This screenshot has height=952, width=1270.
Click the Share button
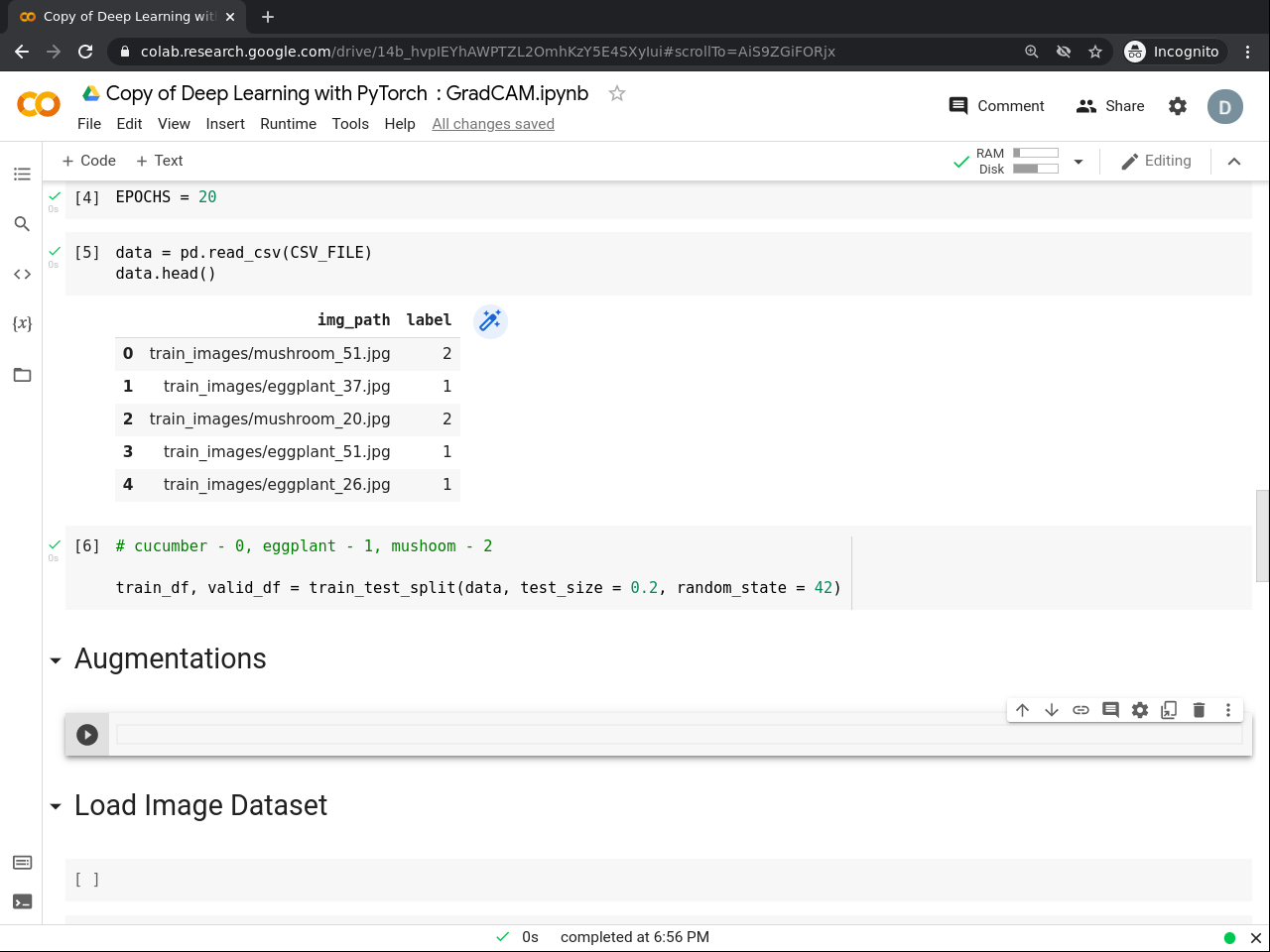tap(1110, 106)
